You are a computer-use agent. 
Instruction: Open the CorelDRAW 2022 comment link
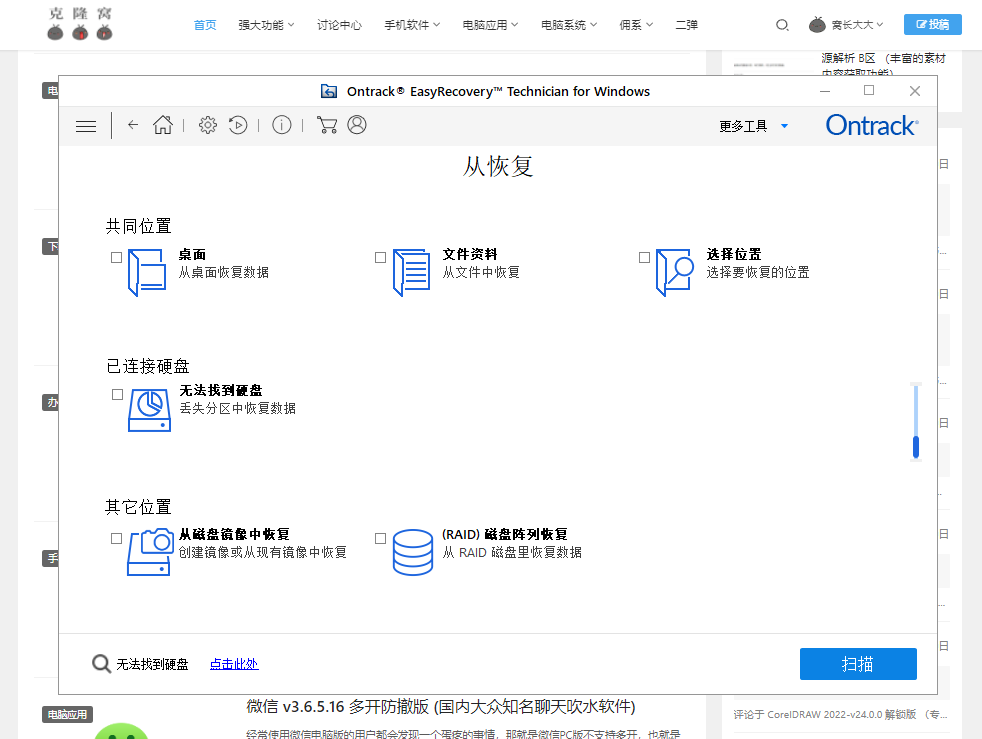(840, 715)
